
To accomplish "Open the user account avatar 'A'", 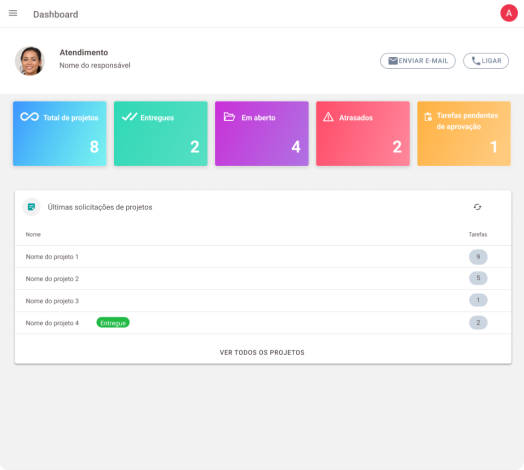I will (x=509, y=13).
